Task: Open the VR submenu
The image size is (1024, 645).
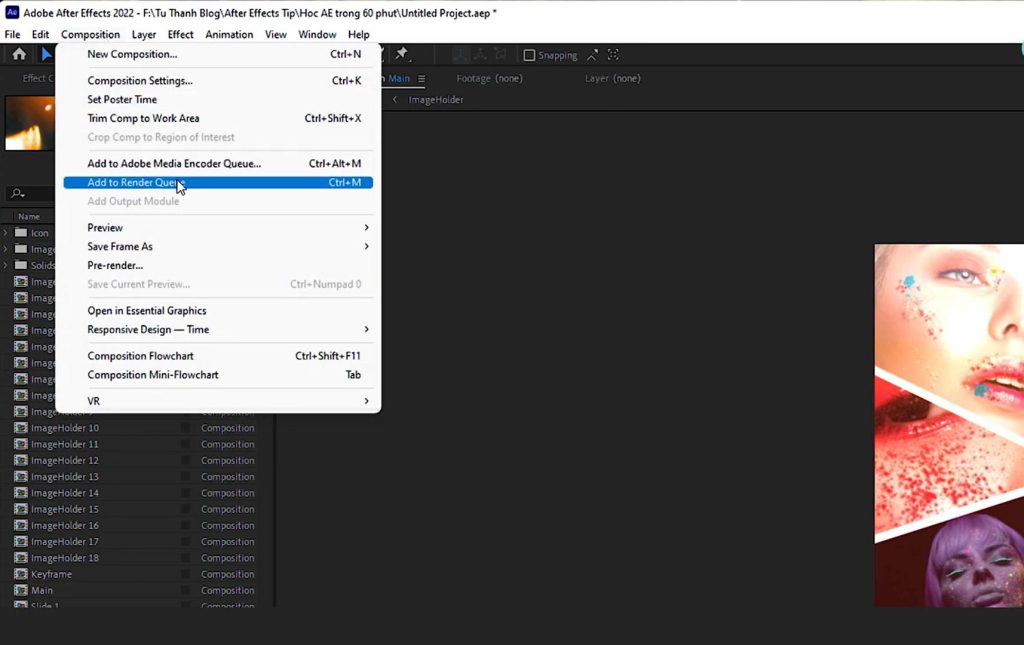Action: (x=93, y=400)
